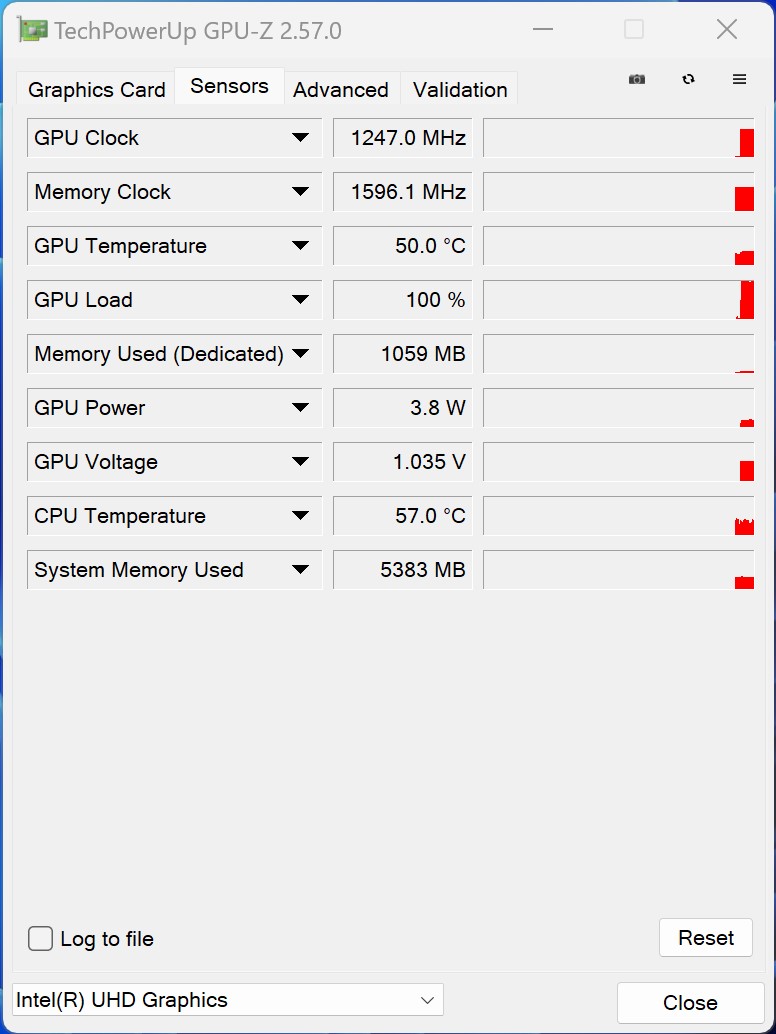776x1034 pixels.
Task: Switch to the Graphics Card tab
Action: coord(97,90)
